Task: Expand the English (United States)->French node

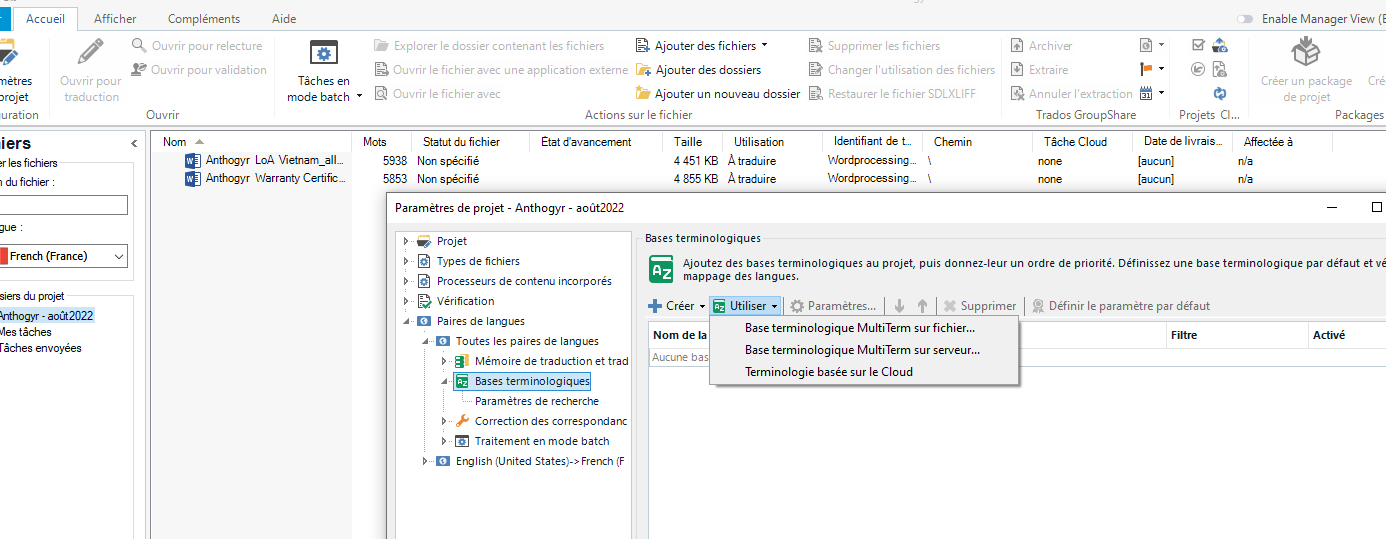Action: point(426,461)
